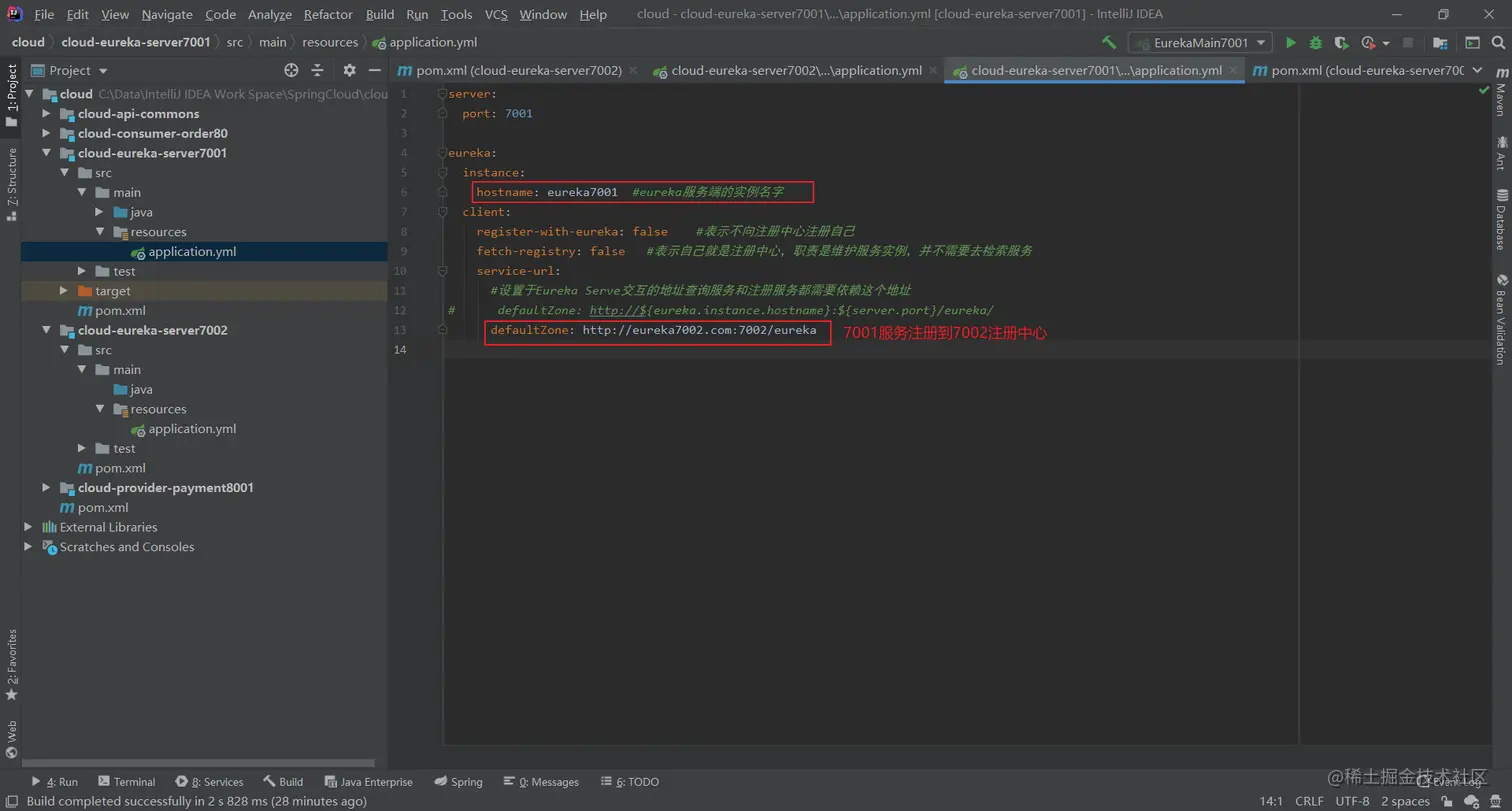Open the Refactor menu
This screenshot has width=1512, height=811.
click(x=328, y=15)
